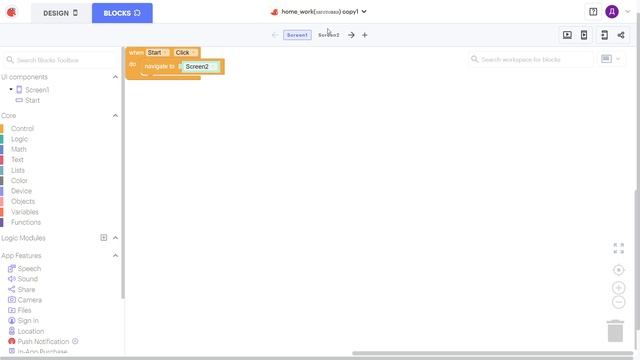Zoom out the blocks workspace
640x360 pixels.
point(619,302)
